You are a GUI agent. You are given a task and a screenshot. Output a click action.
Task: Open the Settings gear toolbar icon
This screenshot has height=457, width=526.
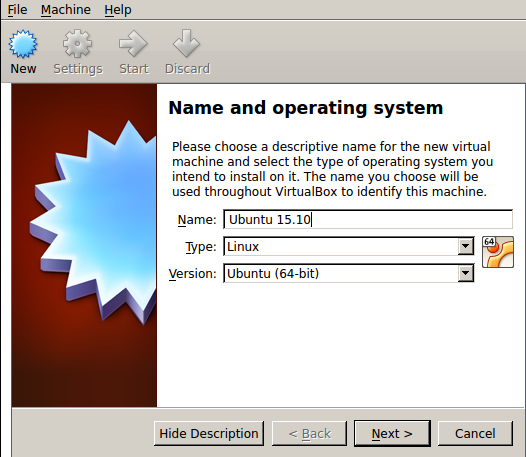pyautogui.click(x=77, y=44)
